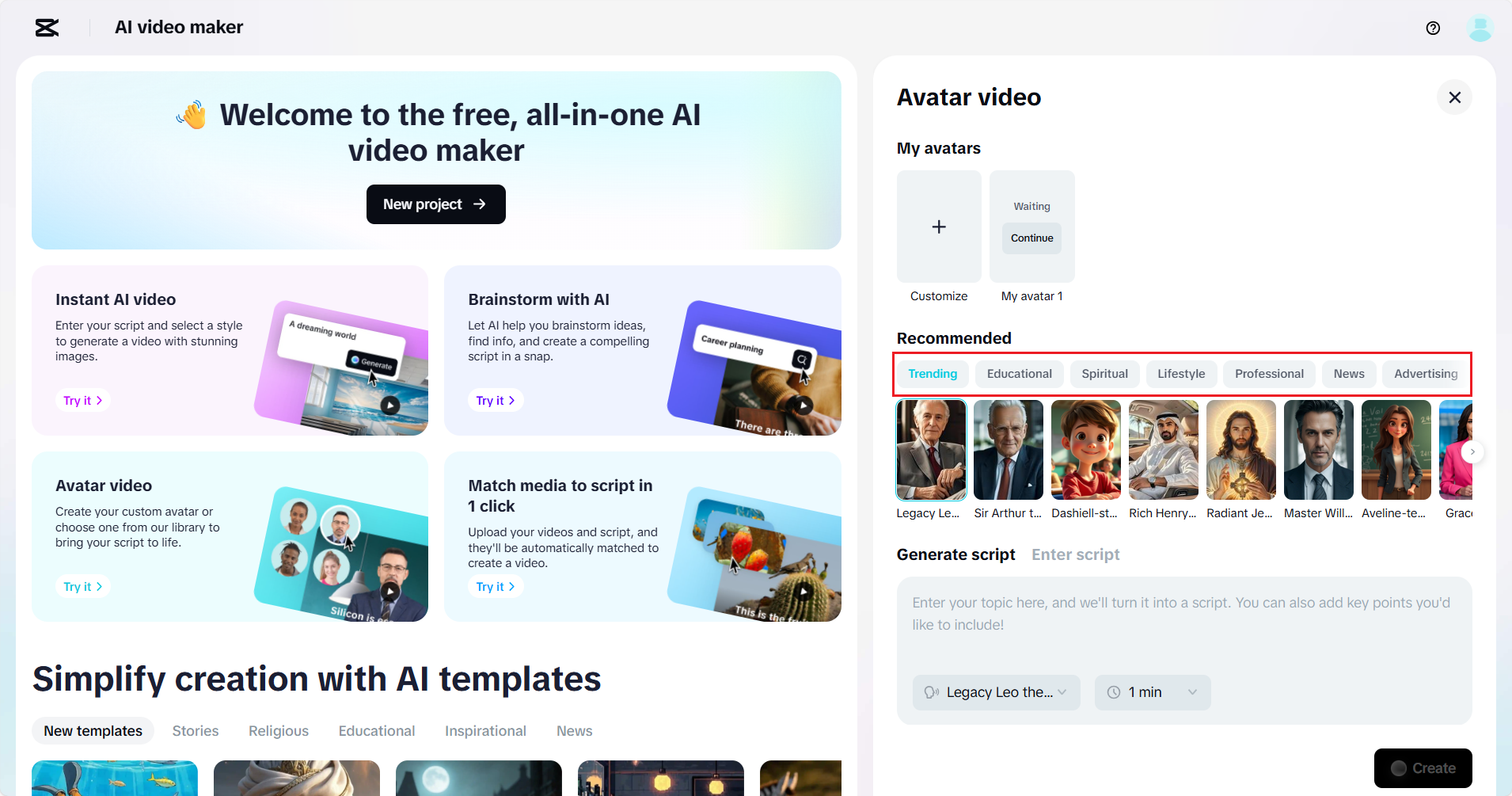Open Try it for Brainstorm with AI

pyautogui.click(x=495, y=400)
